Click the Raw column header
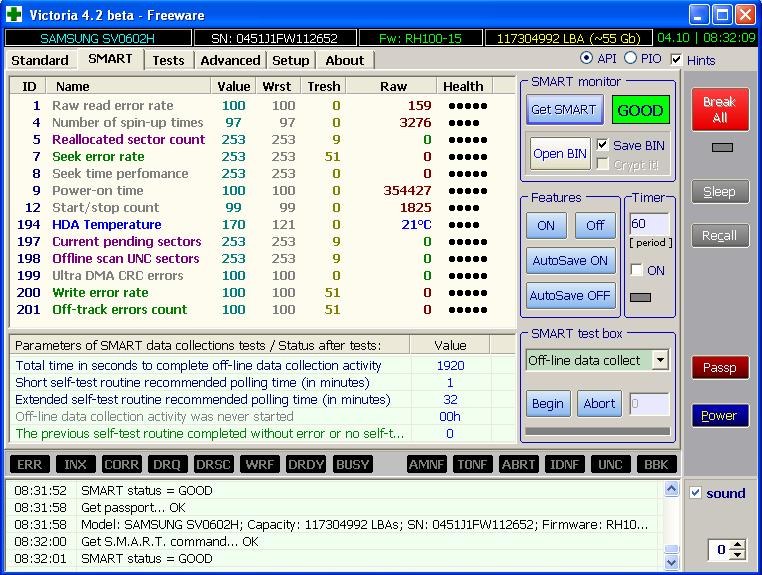Viewport: 762px width, 575px height. pyautogui.click(x=393, y=87)
